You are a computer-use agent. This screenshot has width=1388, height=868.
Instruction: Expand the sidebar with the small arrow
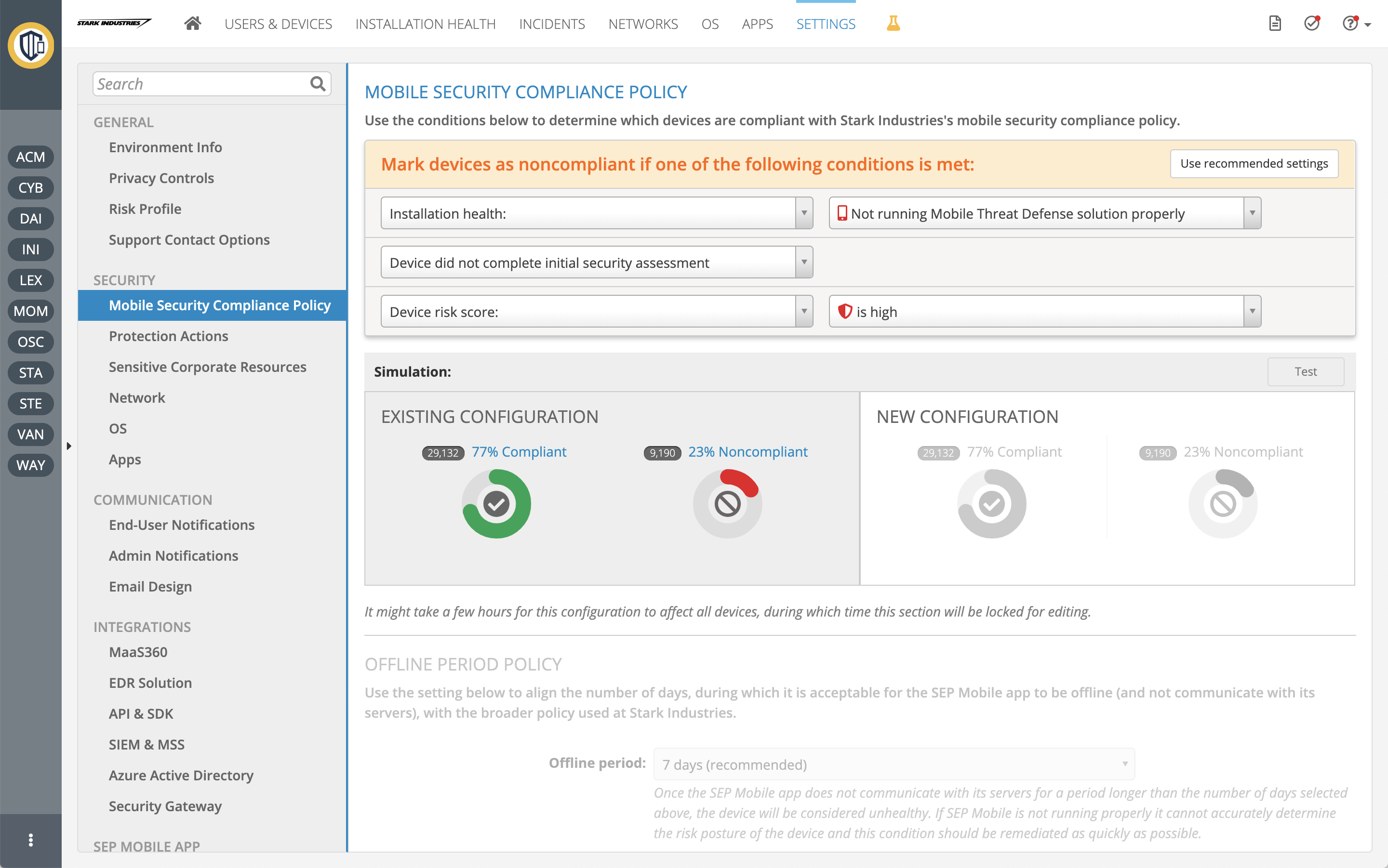(69, 446)
